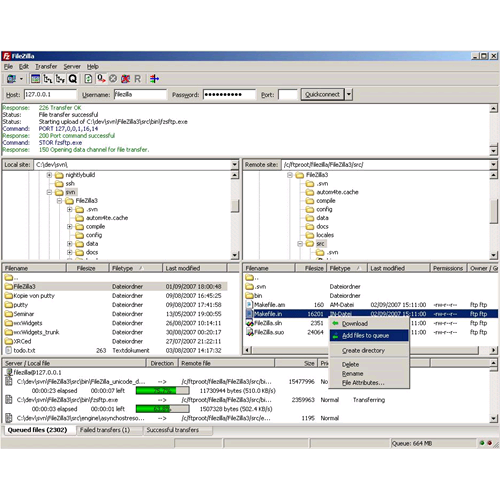The height and width of the screenshot is (500, 500).
Task: Select the ssh folder in local tree
Action: point(70,184)
